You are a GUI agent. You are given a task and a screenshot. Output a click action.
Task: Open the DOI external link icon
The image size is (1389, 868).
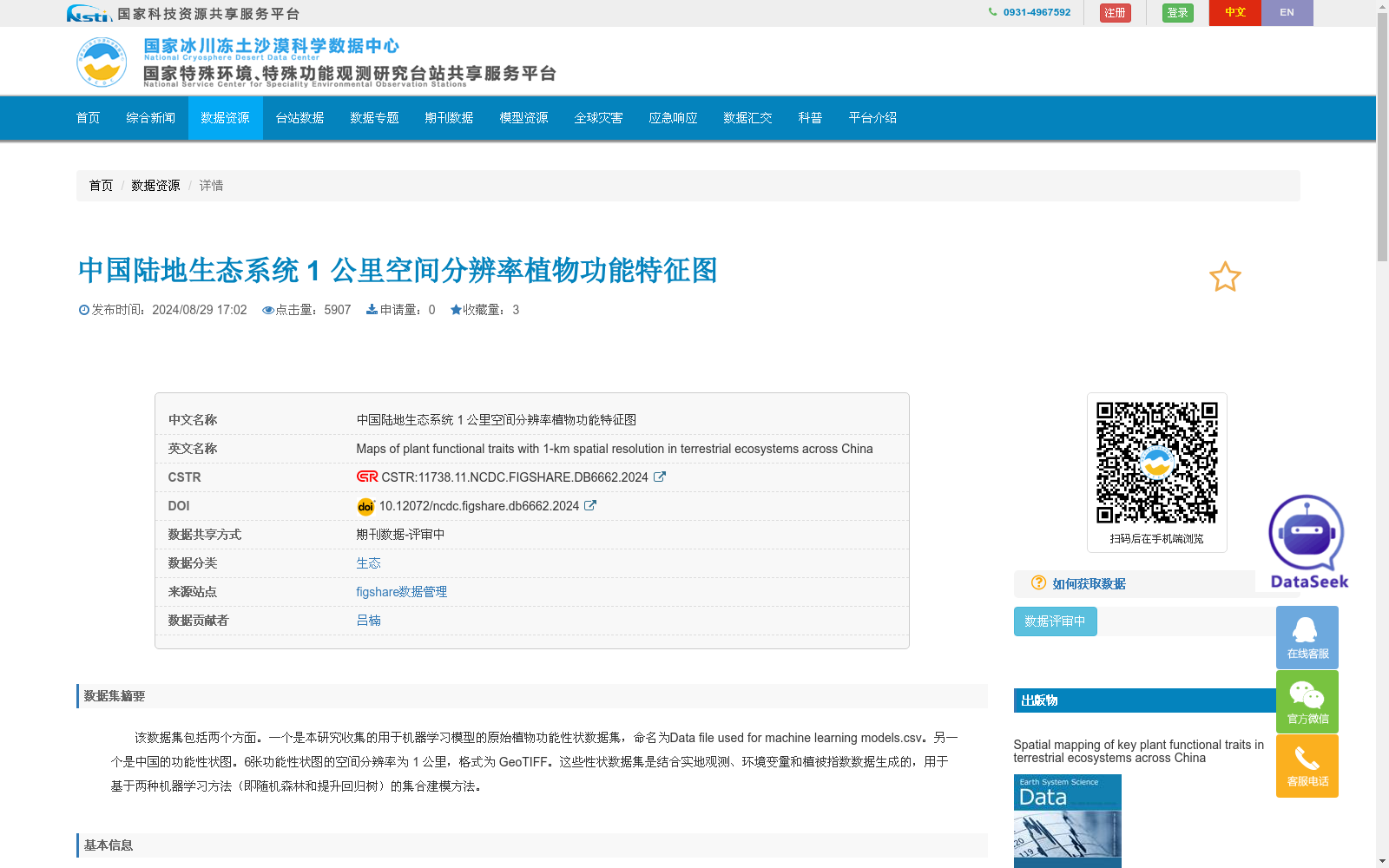[x=590, y=505]
